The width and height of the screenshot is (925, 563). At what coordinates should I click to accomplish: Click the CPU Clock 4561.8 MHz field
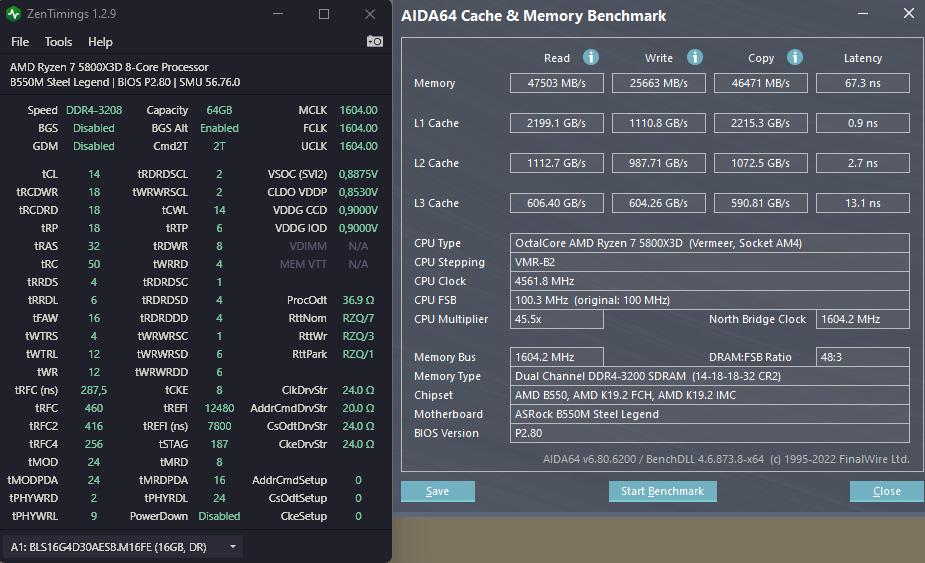tap(710, 281)
